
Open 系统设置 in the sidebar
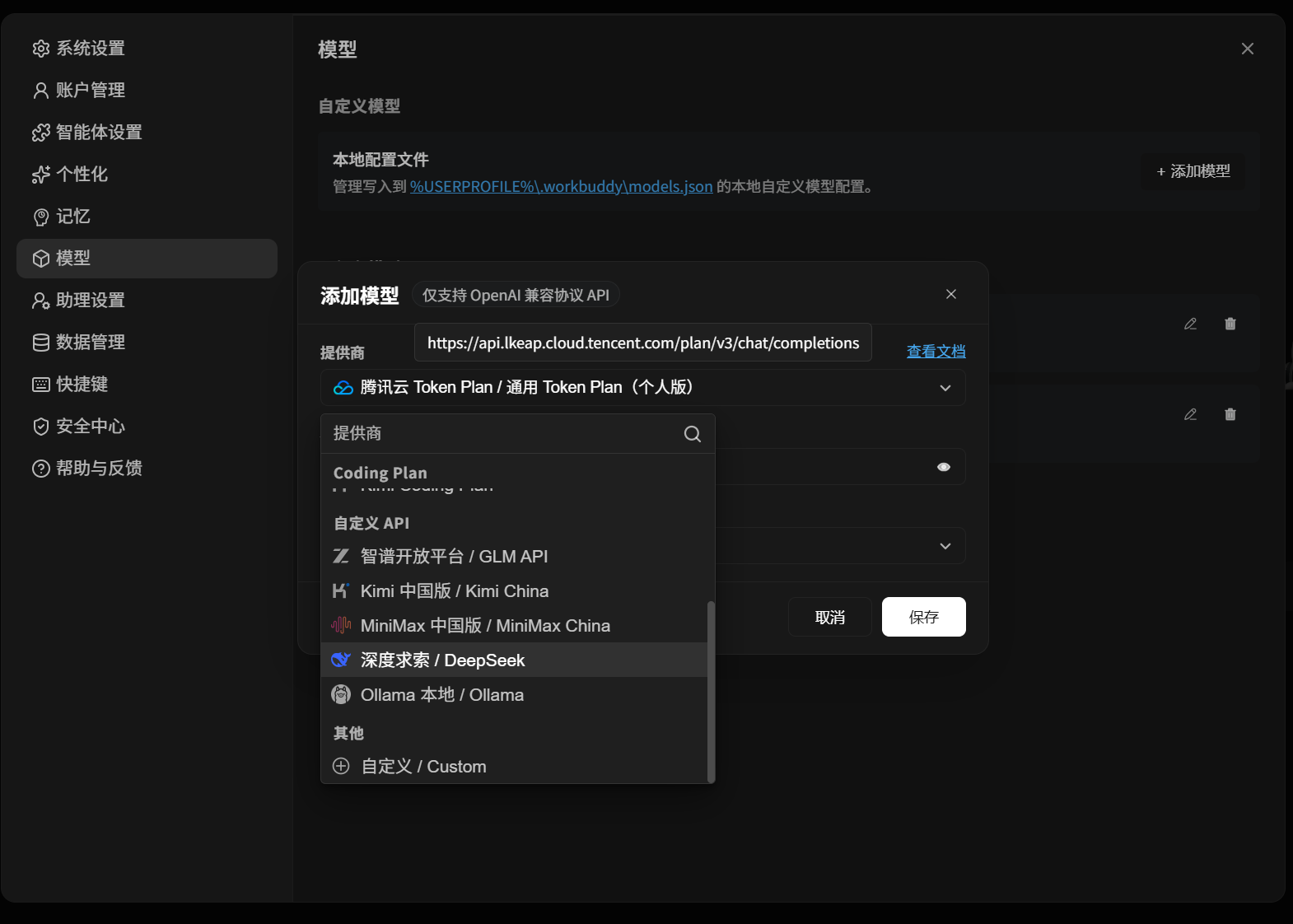[x=147, y=49]
